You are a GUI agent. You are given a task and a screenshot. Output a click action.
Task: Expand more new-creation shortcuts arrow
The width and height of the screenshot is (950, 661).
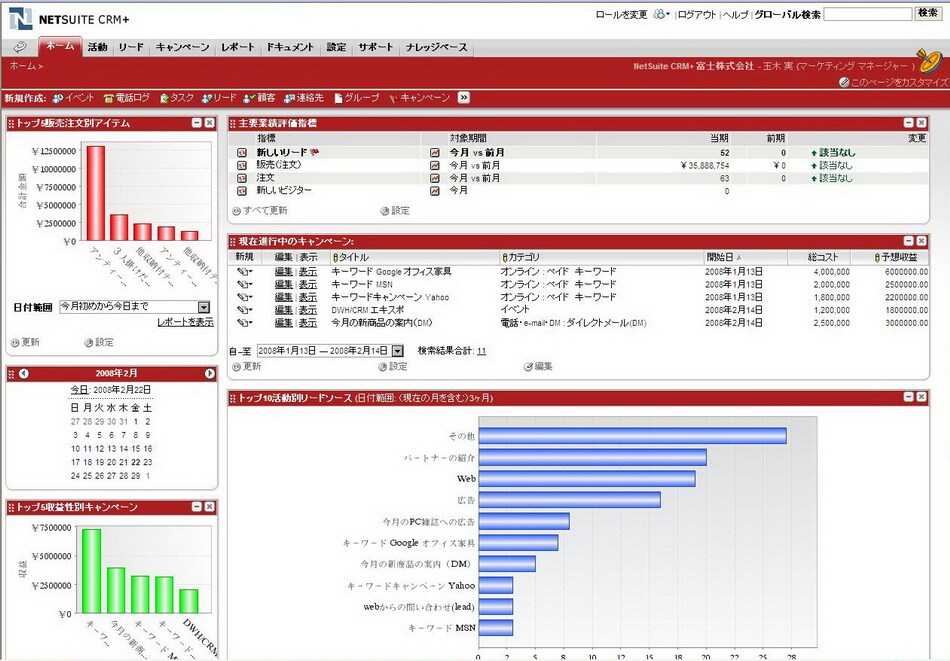coord(463,98)
